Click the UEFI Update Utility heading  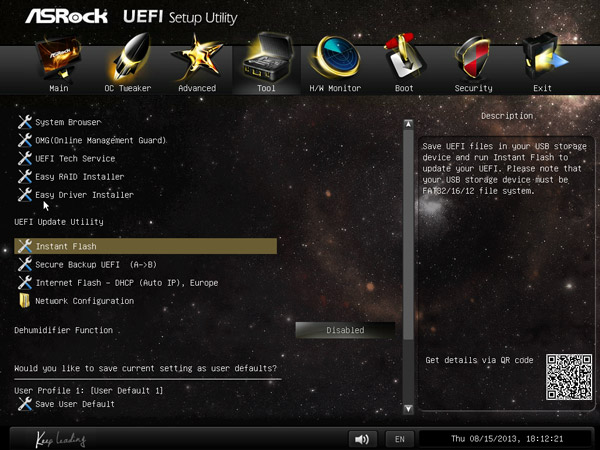[59, 222]
